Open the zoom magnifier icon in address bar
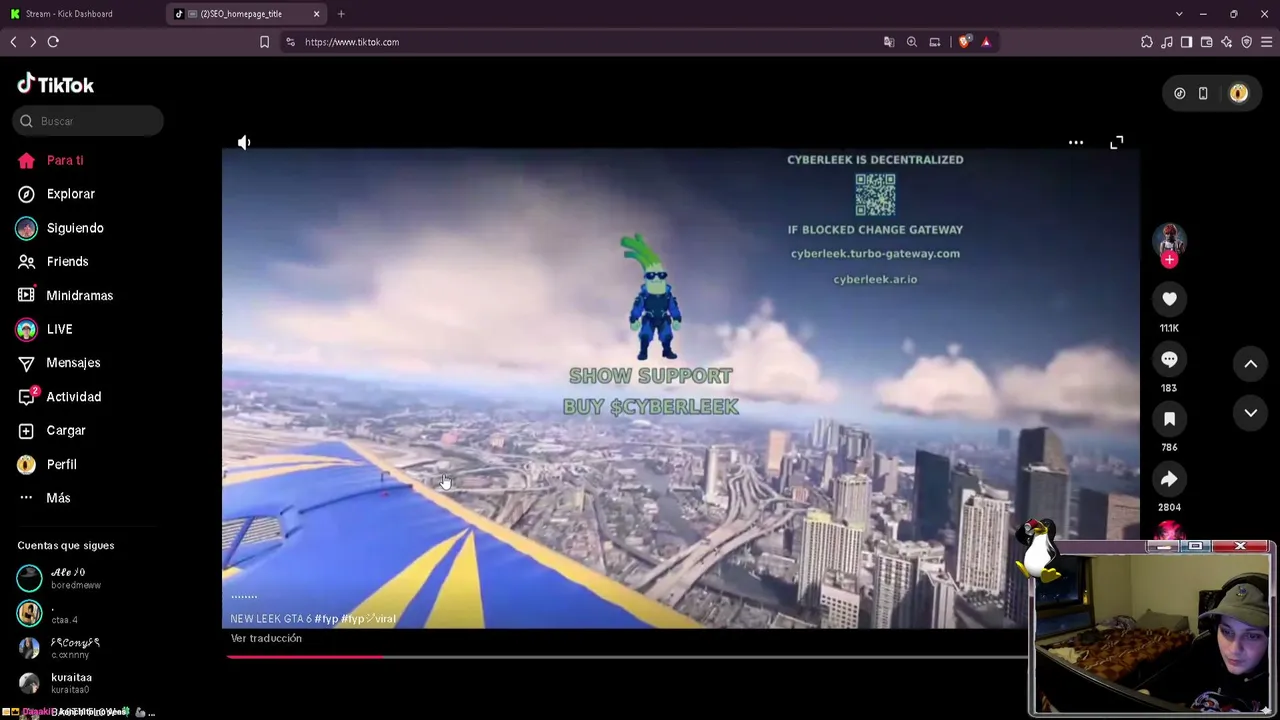 [912, 42]
